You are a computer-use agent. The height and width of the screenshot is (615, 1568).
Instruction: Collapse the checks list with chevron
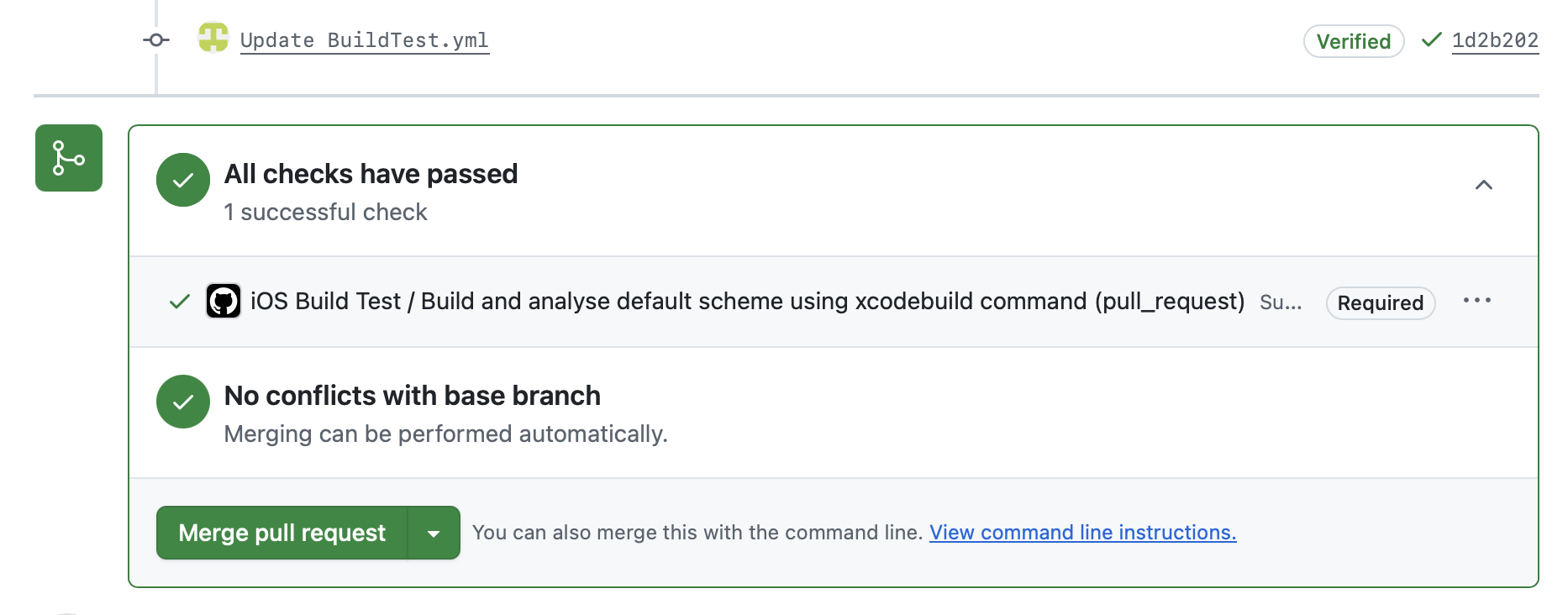(x=1484, y=185)
